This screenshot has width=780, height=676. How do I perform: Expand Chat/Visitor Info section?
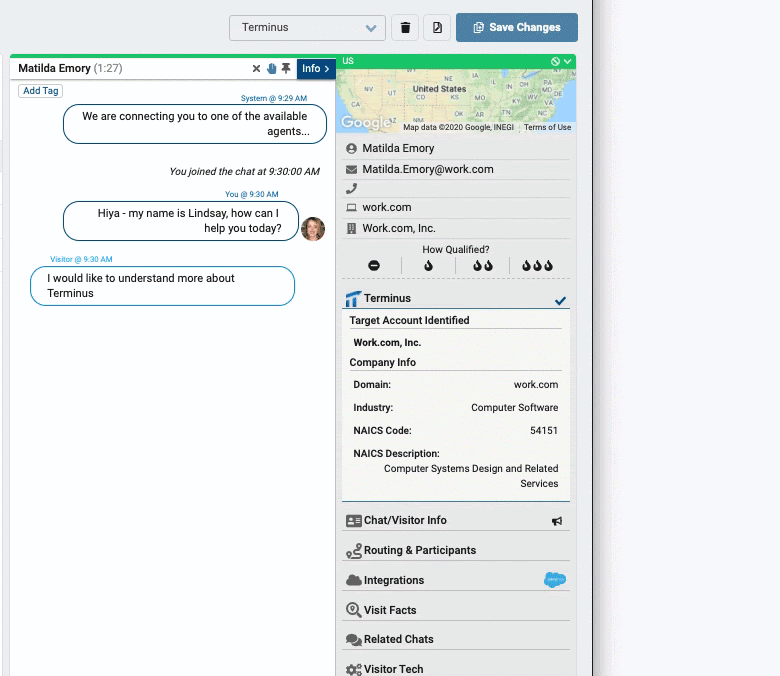click(x=456, y=520)
